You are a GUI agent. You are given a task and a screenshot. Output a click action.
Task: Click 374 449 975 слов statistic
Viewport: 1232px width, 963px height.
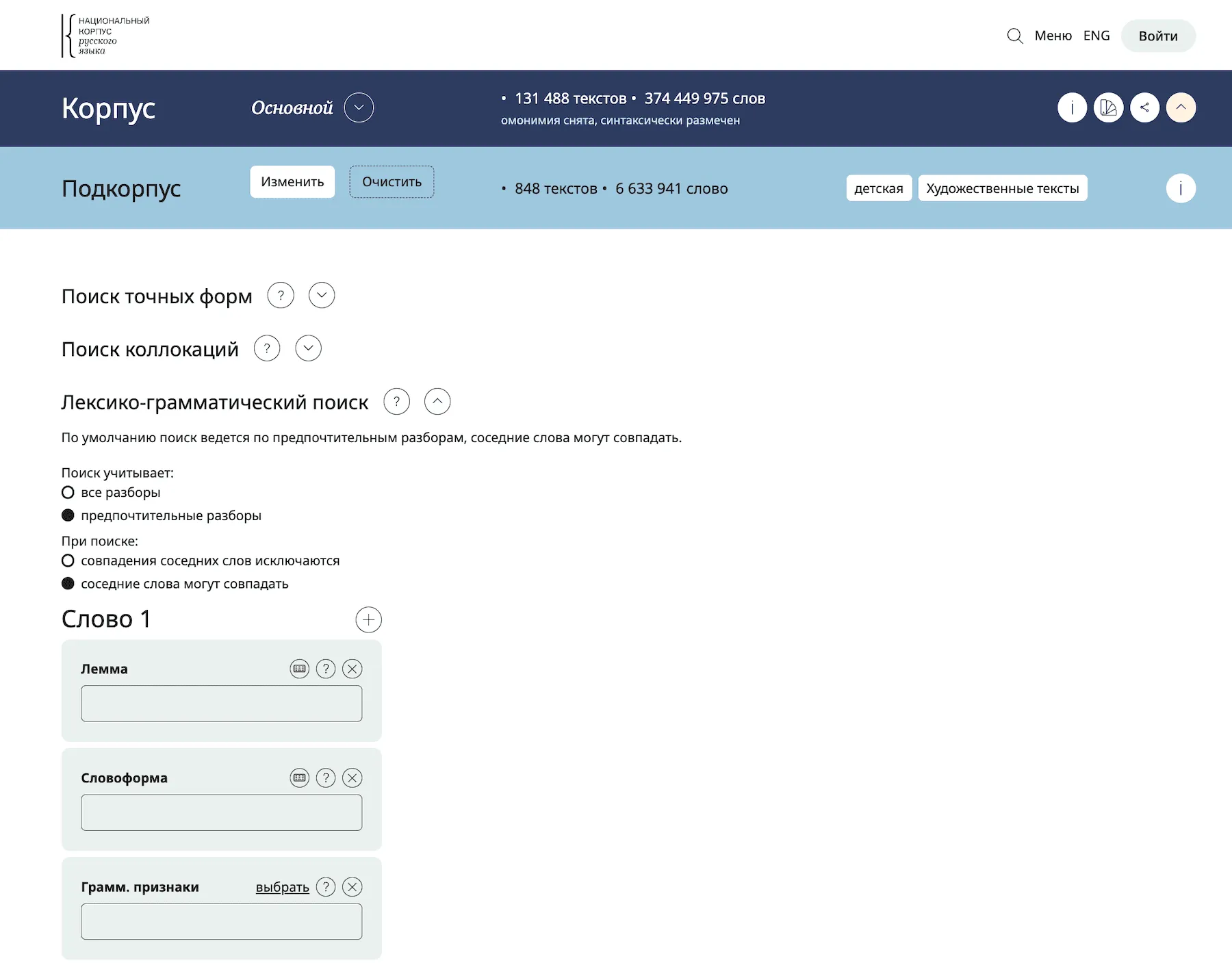(x=704, y=99)
